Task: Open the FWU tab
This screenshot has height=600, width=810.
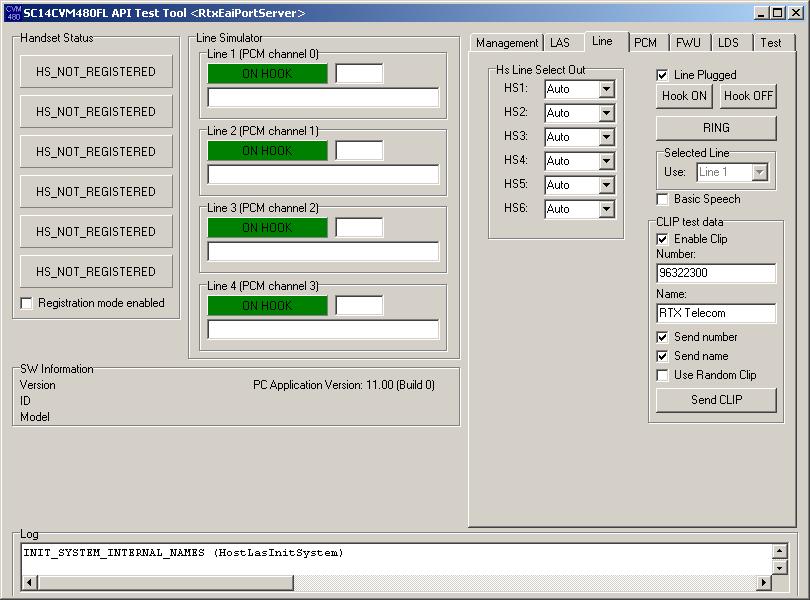Action: [x=688, y=43]
